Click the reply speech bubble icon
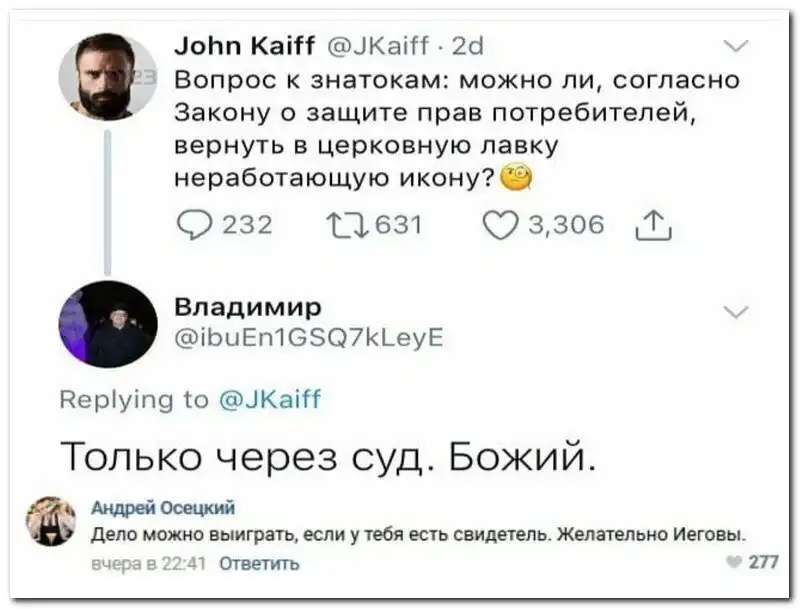The width and height of the screenshot is (800, 609). pos(193,225)
